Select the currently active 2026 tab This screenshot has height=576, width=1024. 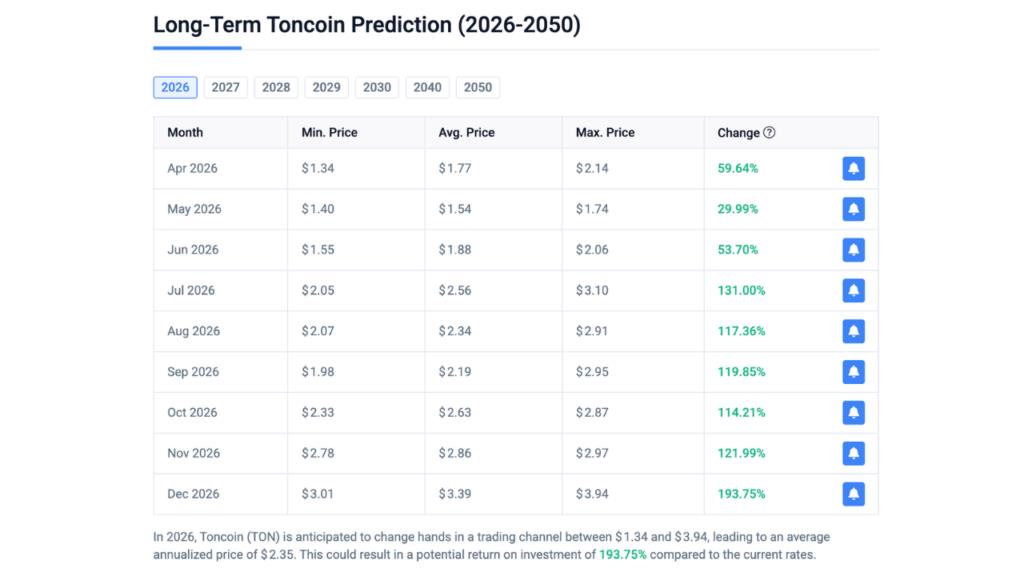coord(175,87)
